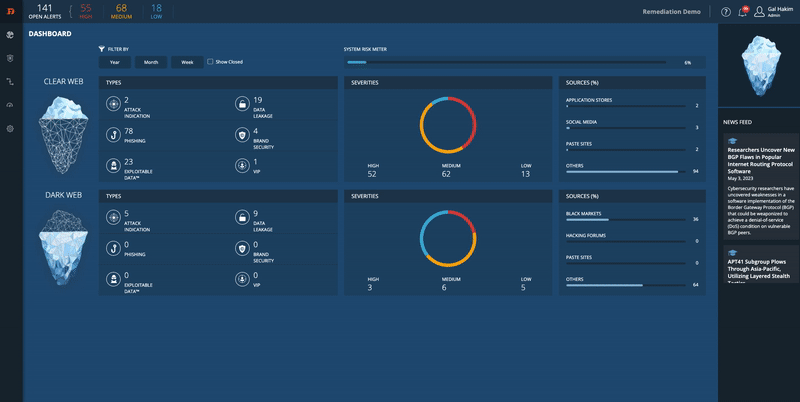Open the Gal Hakim user profile icon
Screen dimensions: 800x402
759,12
